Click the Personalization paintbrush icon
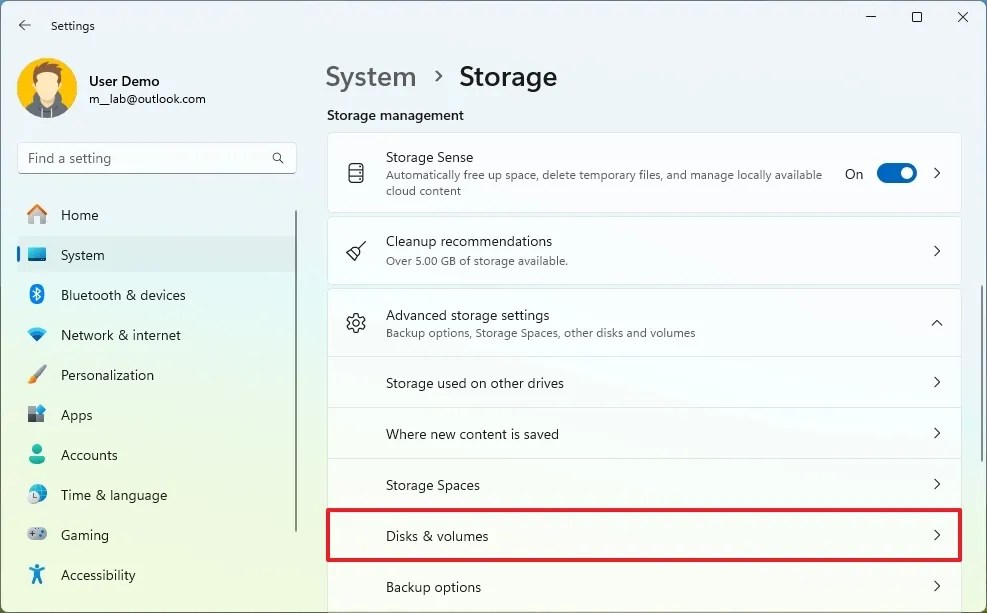Image resolution: width=987 pixels, height=613 pixels. (x=37, y=375)
